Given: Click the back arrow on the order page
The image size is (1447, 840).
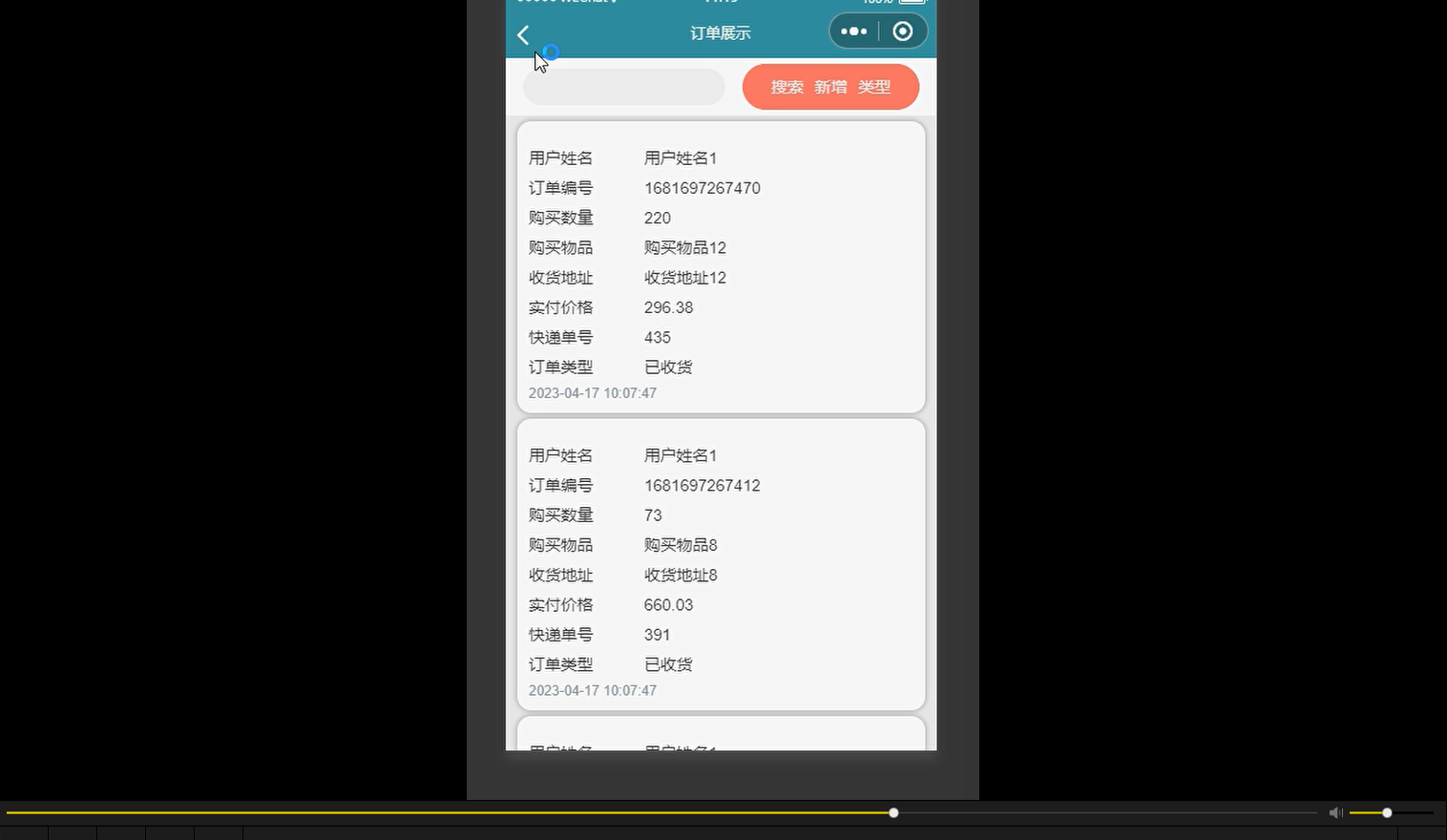Looking at the screenshot, I should click(x=522, y=34).
